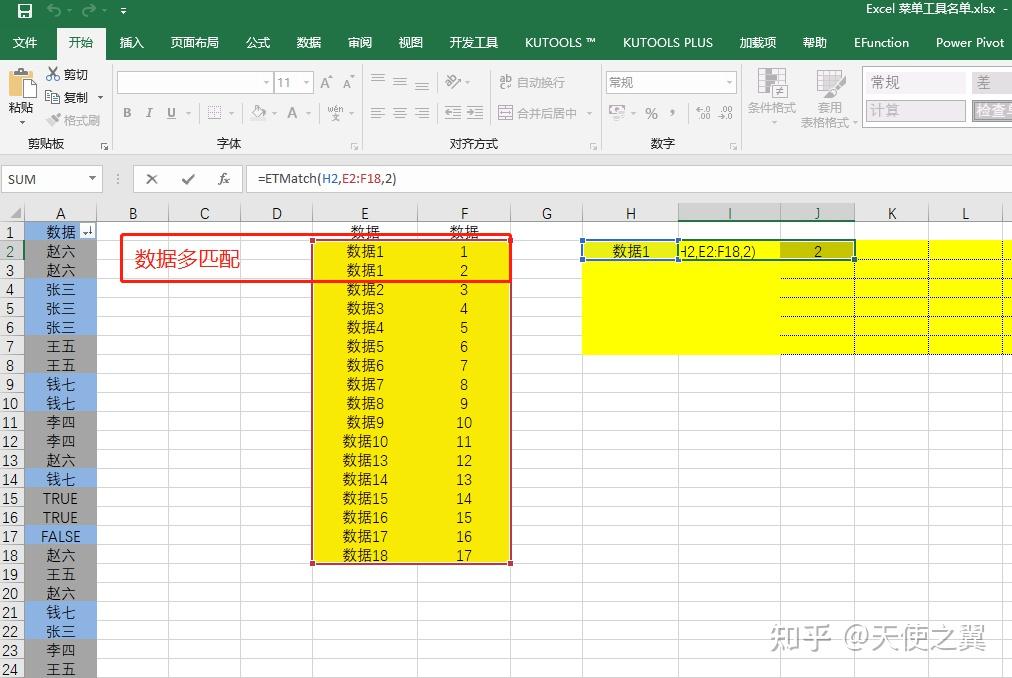Switch to the 开发工具 tab
Image resolution: width=1012 pixels, height=678 pixels.
pos(473,43)
